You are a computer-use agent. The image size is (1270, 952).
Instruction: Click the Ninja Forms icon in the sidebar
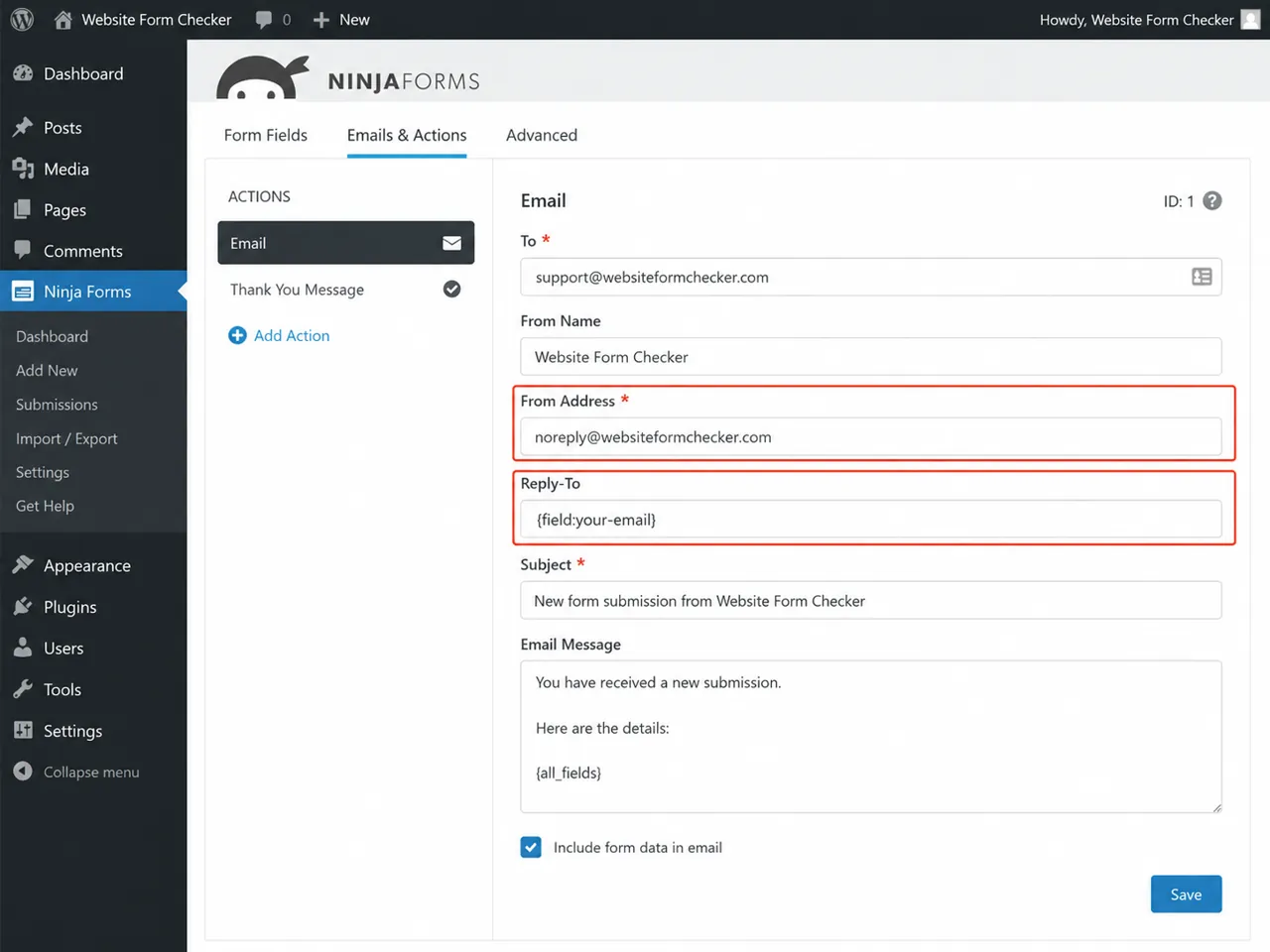(x=23, y=292)
